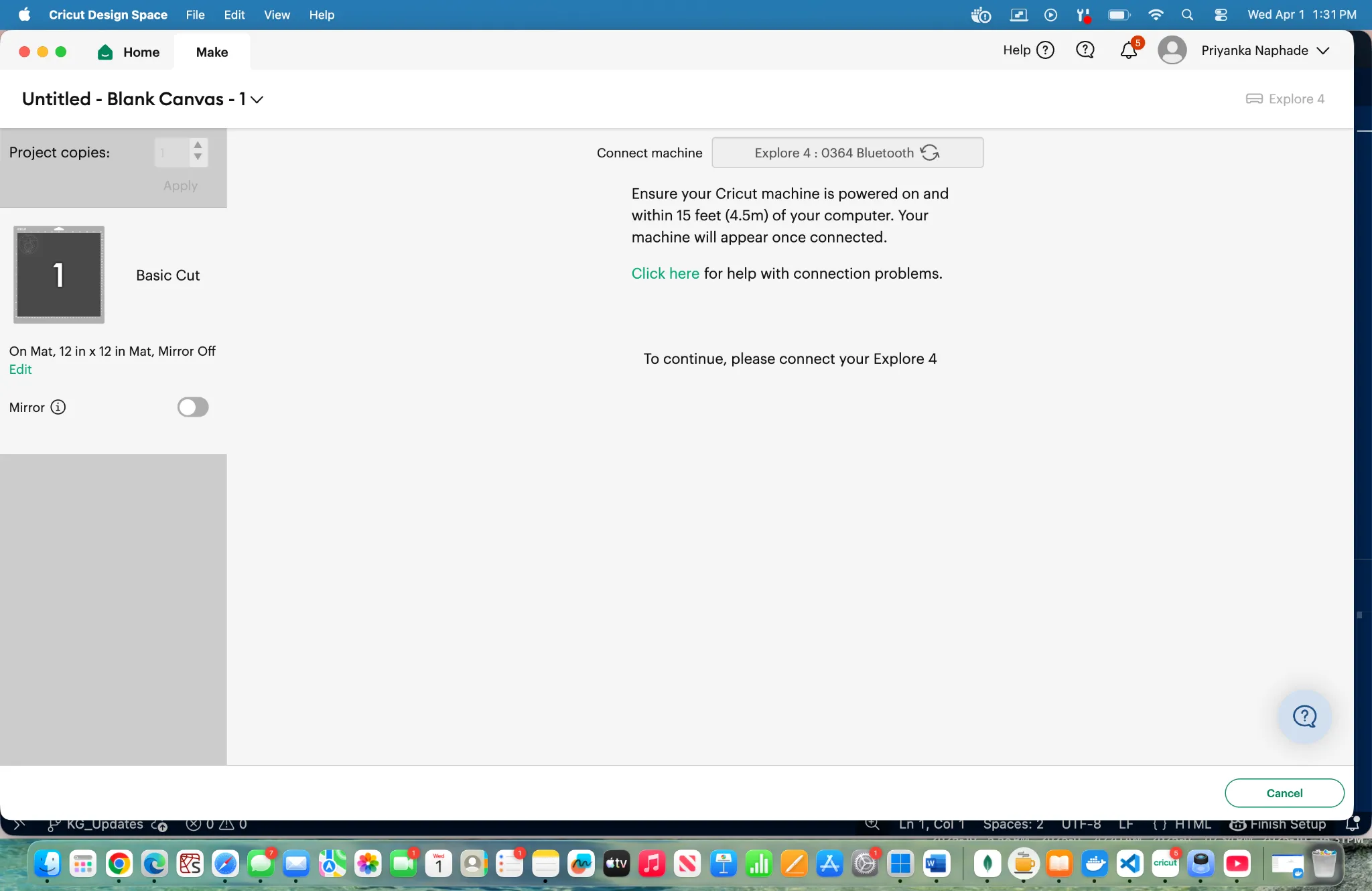Click the Basic Cut label

tap(167, 275)
